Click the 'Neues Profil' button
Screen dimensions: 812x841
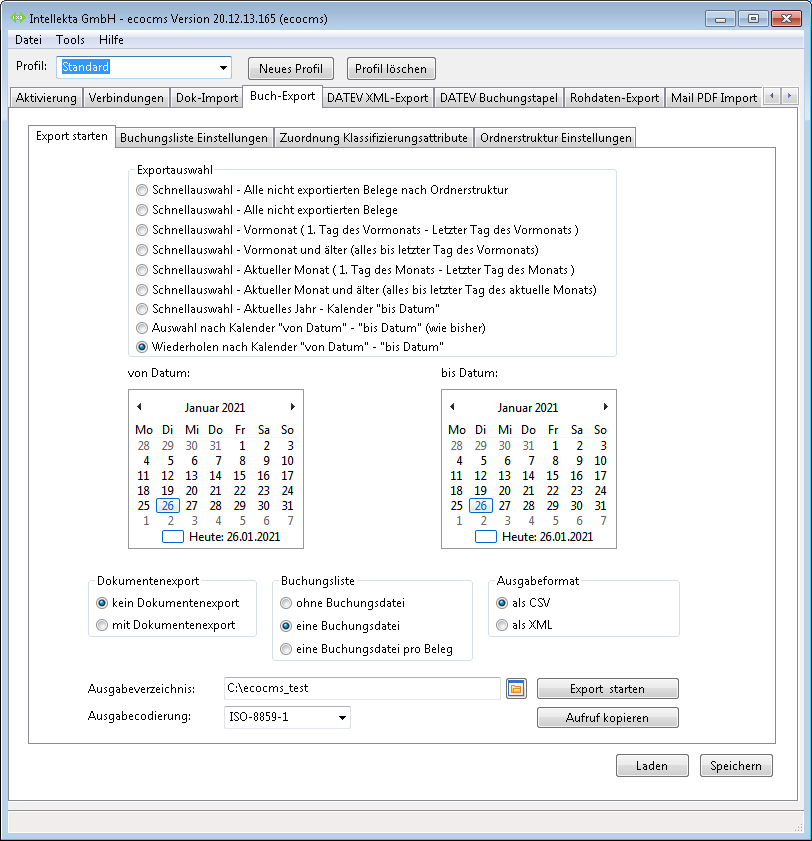(291, 69)
